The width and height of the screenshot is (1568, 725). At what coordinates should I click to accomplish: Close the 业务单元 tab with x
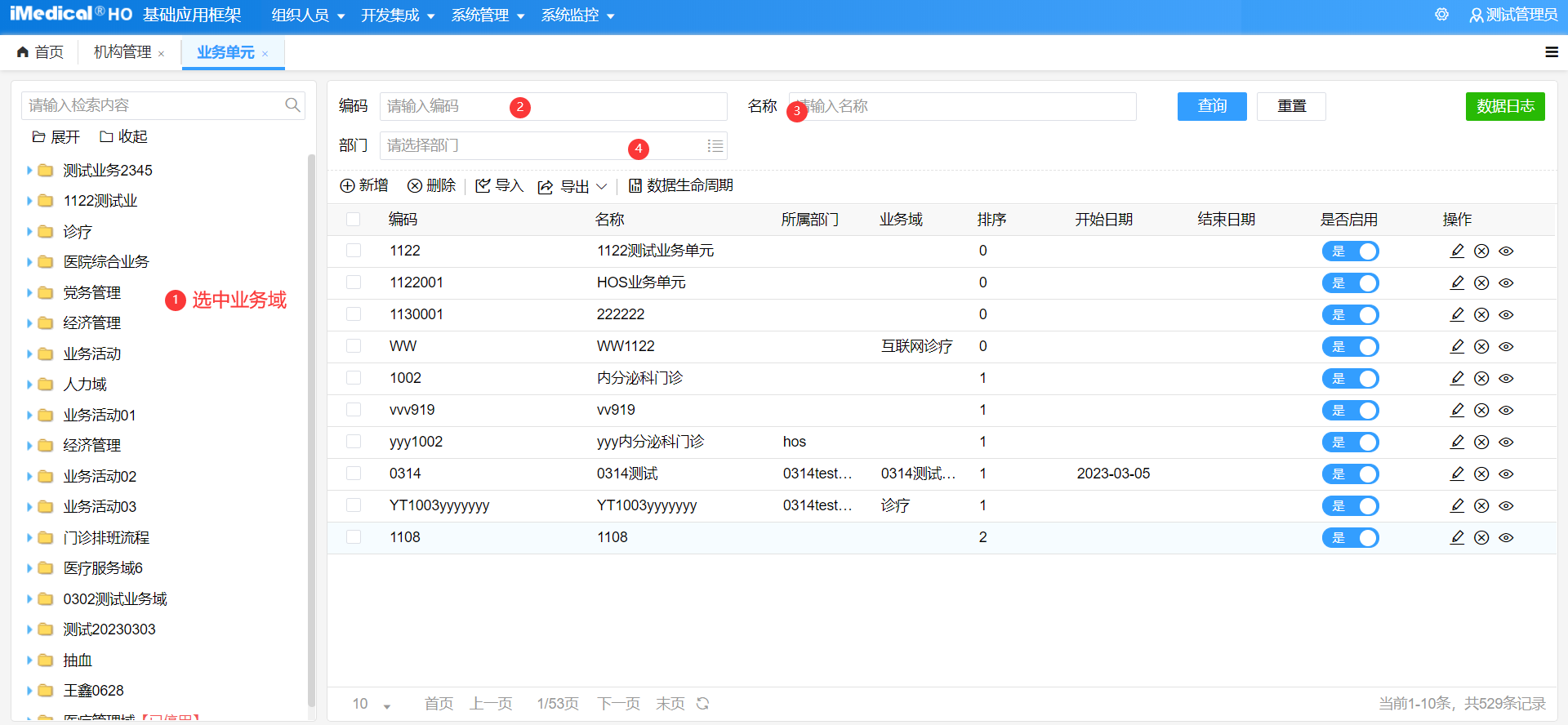pos(265,54)
